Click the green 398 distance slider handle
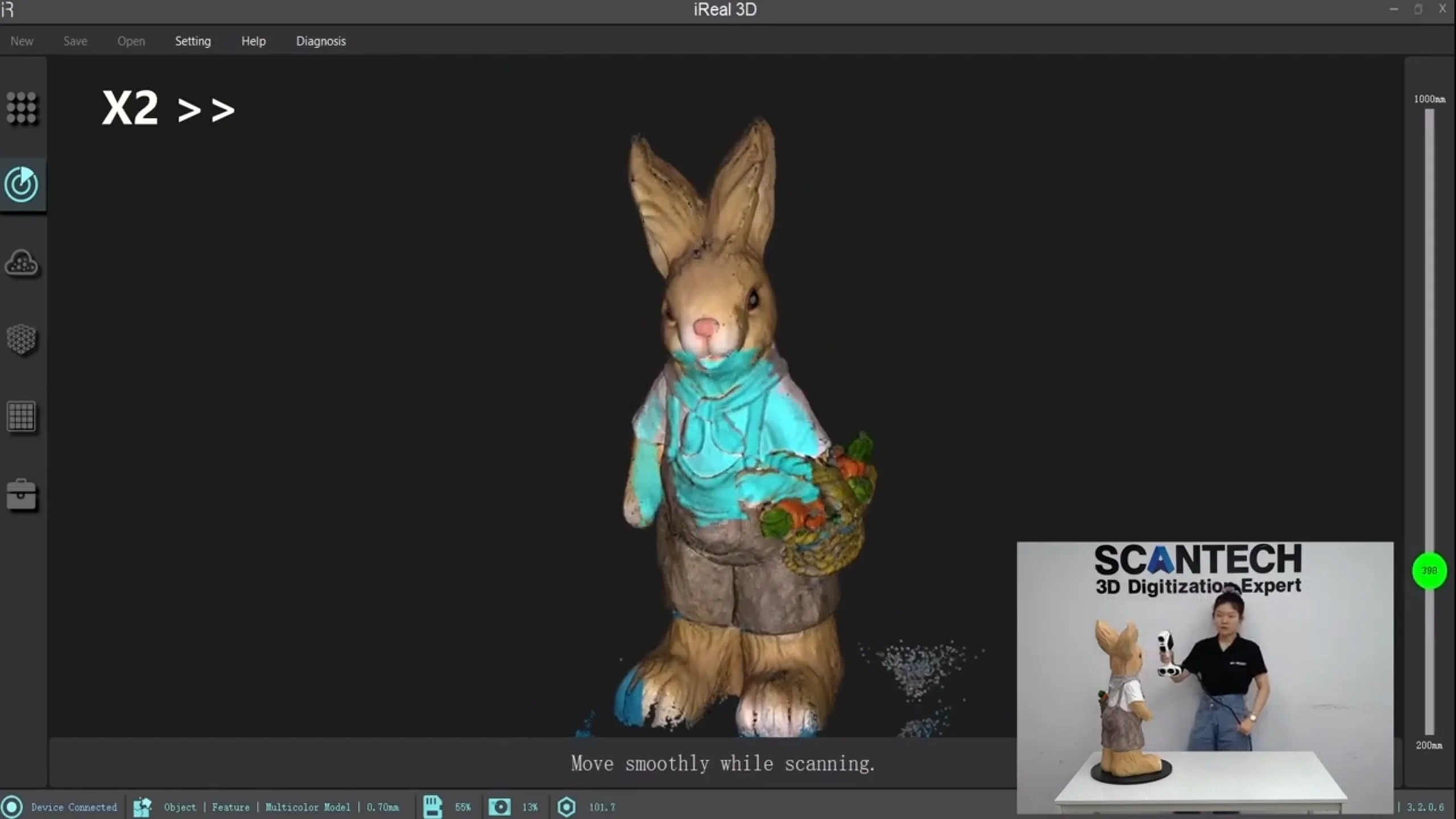 click(x=1429, y=570)
